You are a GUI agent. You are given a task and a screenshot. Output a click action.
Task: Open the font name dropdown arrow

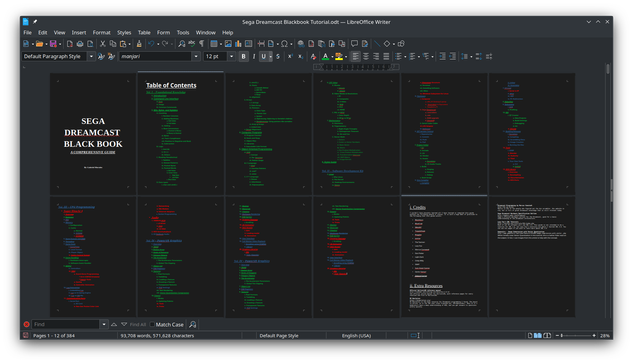196,57
